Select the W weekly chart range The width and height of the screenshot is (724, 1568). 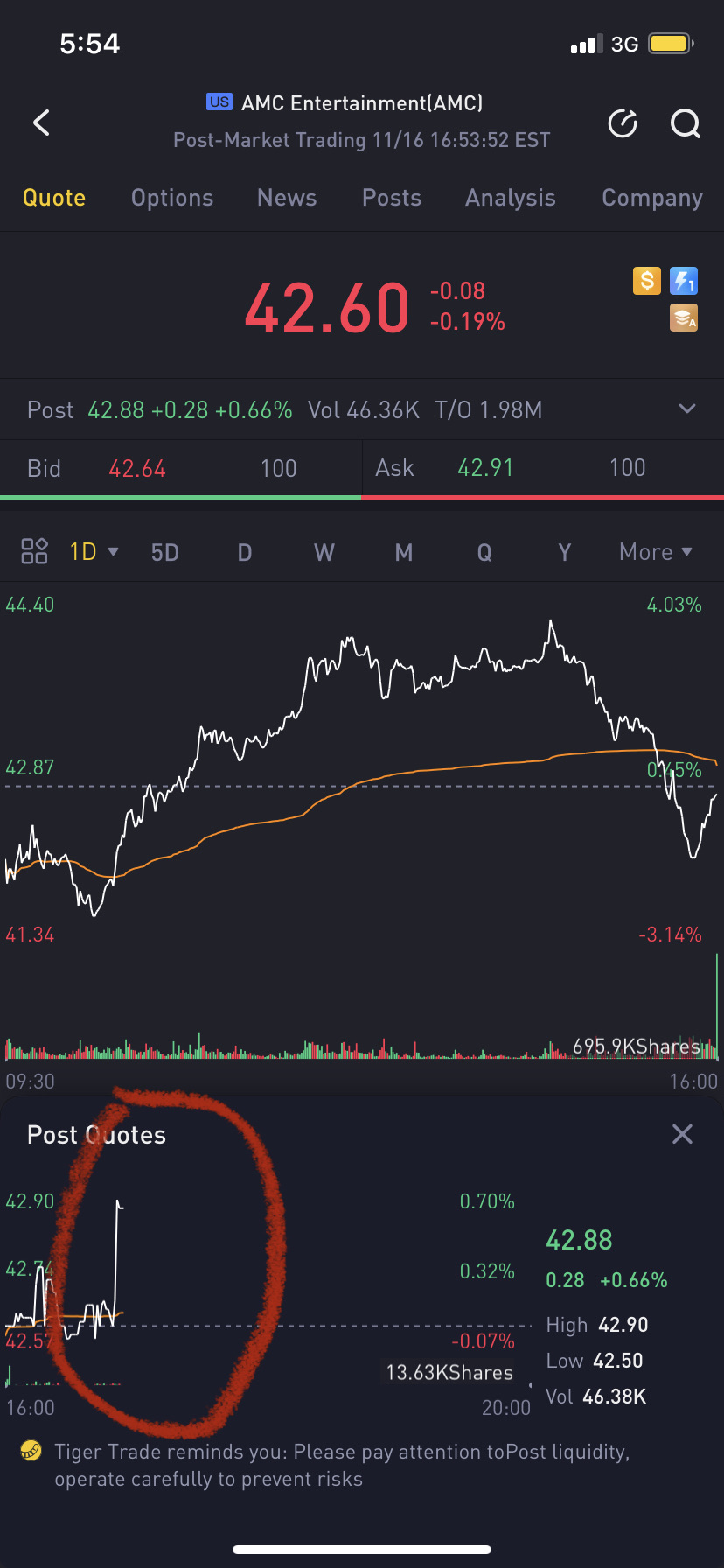(324, 552)
